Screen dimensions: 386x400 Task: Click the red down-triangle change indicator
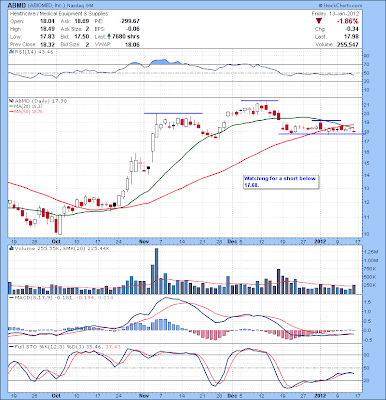pos(319,21)
